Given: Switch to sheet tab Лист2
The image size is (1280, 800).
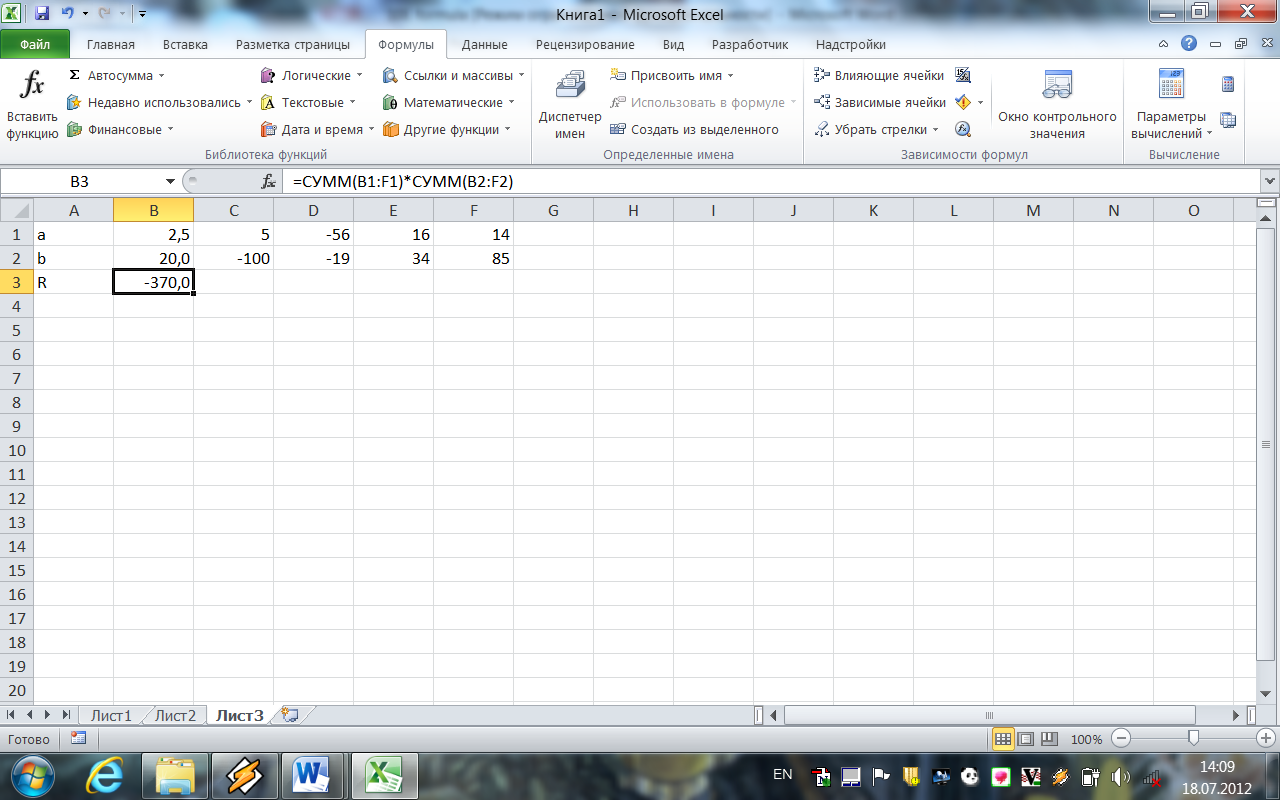Looking at the screenshot, I should point(175,715).
